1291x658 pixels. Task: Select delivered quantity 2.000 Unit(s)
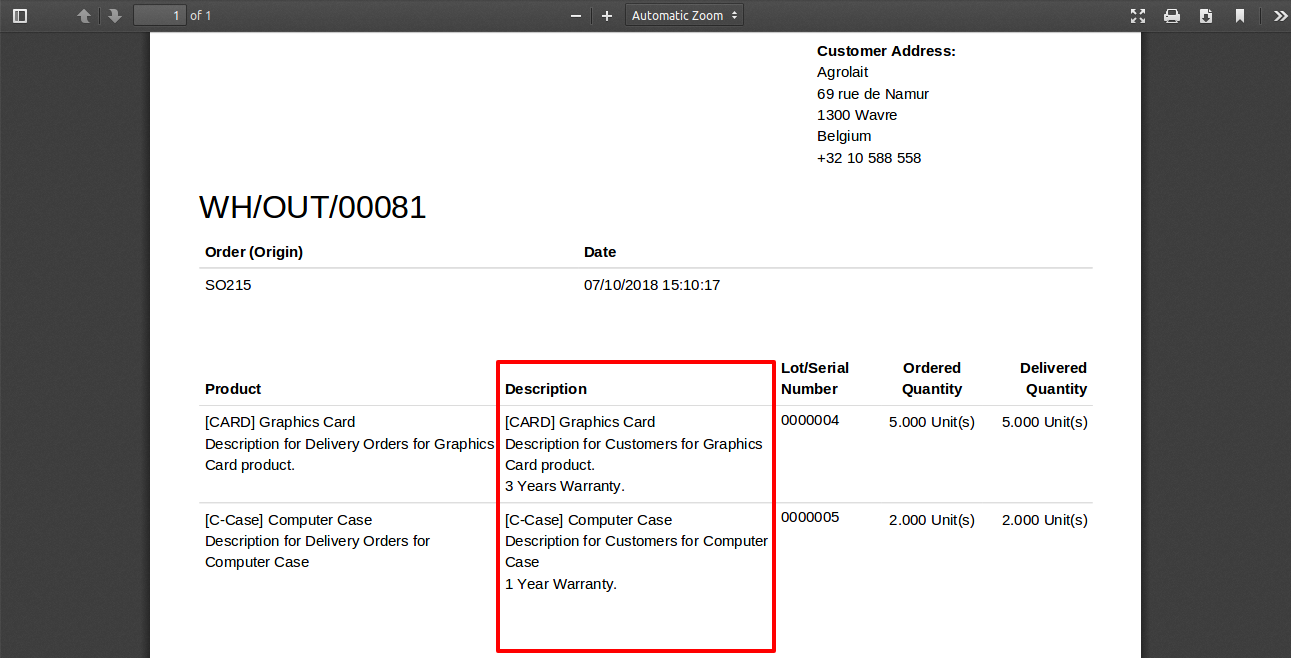tap(1045, 520)
